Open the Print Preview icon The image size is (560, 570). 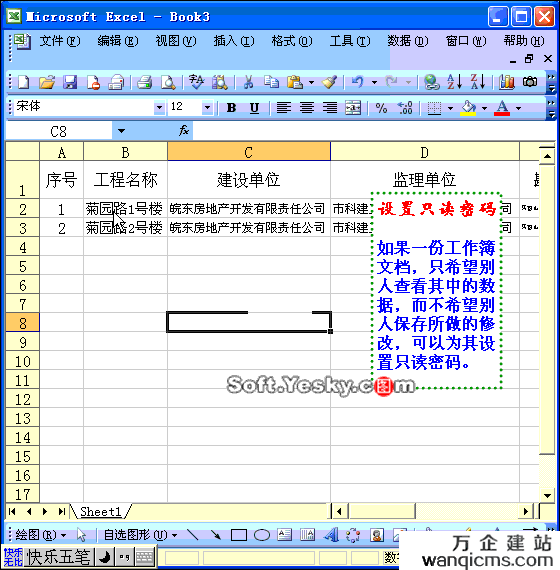coord(168,82)
